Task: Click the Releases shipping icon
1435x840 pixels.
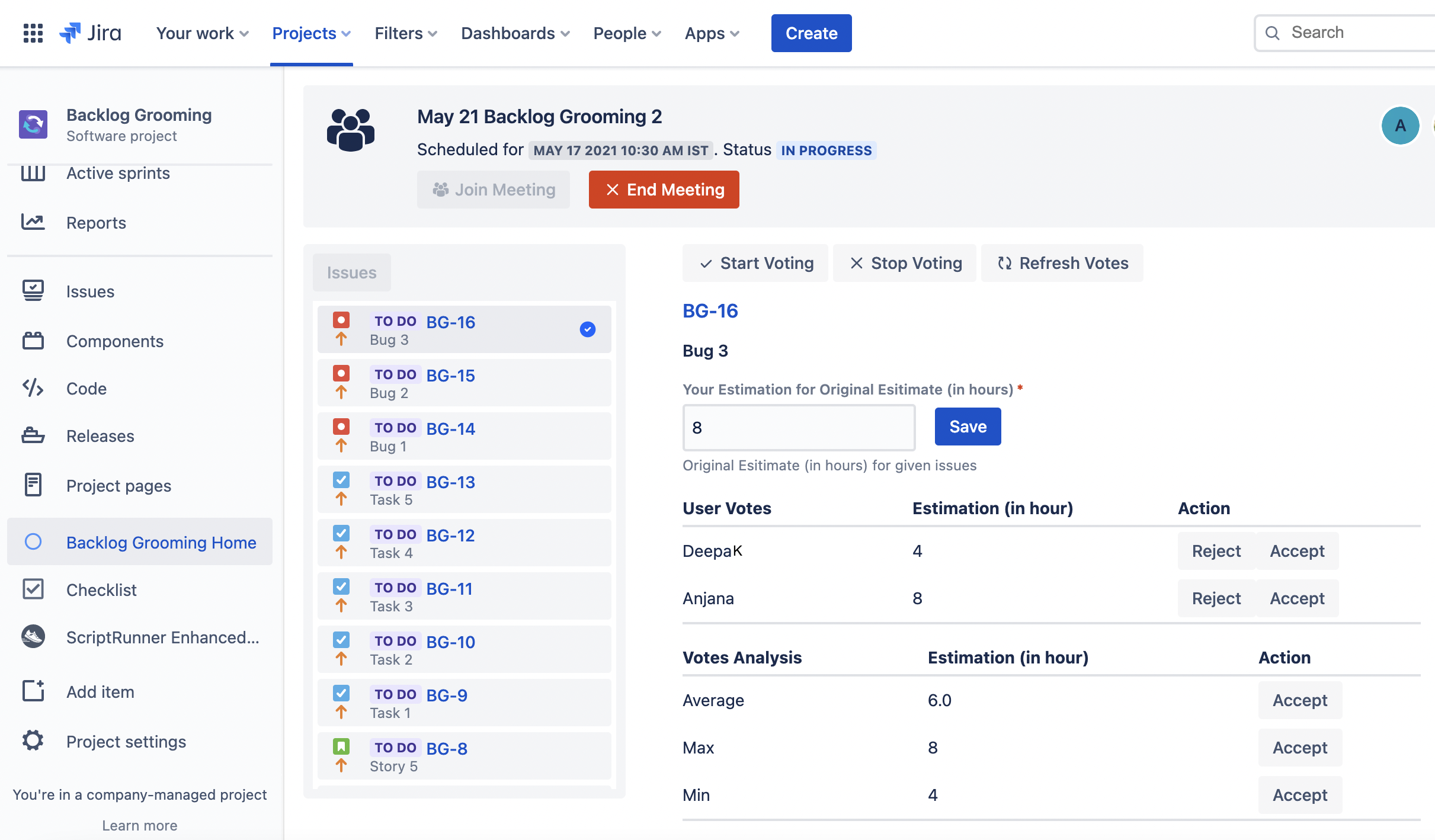Action: point(33,436)
